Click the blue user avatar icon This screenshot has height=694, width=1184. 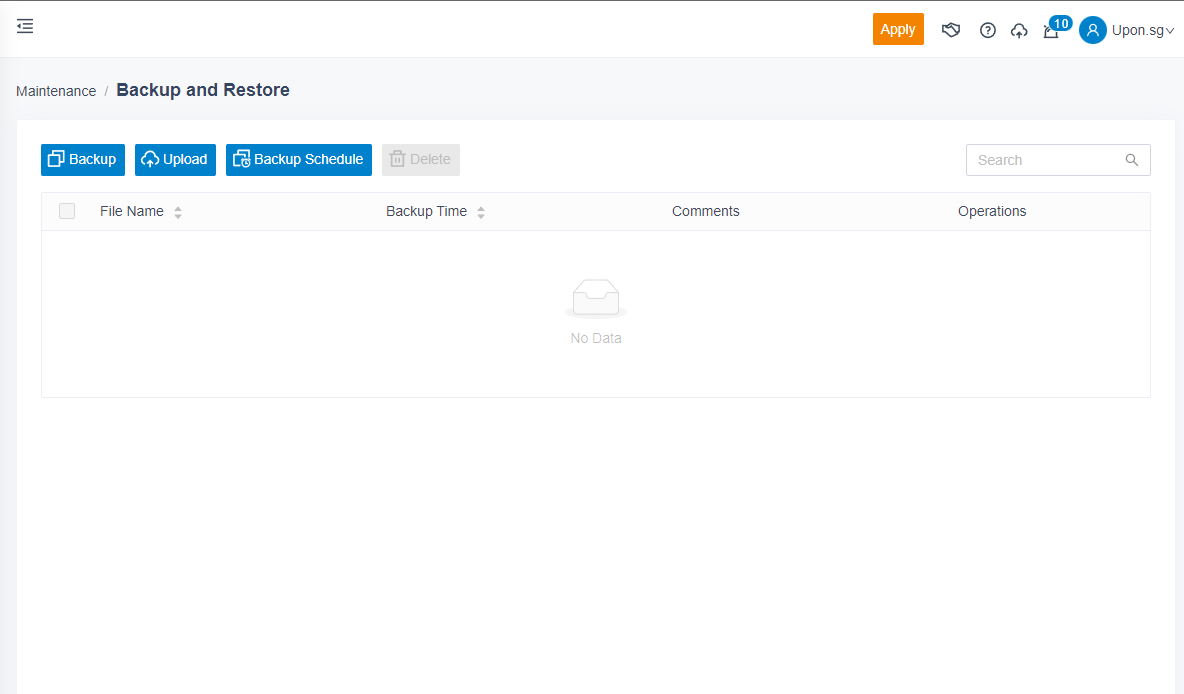coord(1093,30)
